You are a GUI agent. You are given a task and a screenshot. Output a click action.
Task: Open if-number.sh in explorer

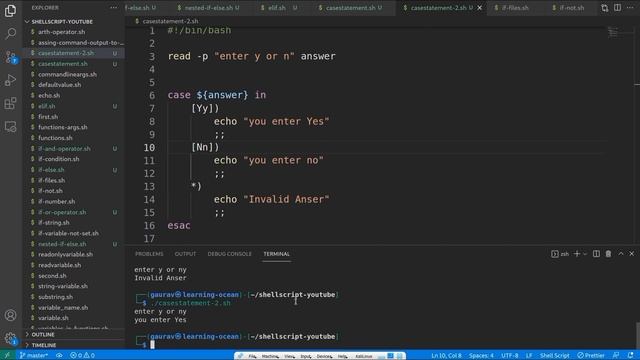56,202
